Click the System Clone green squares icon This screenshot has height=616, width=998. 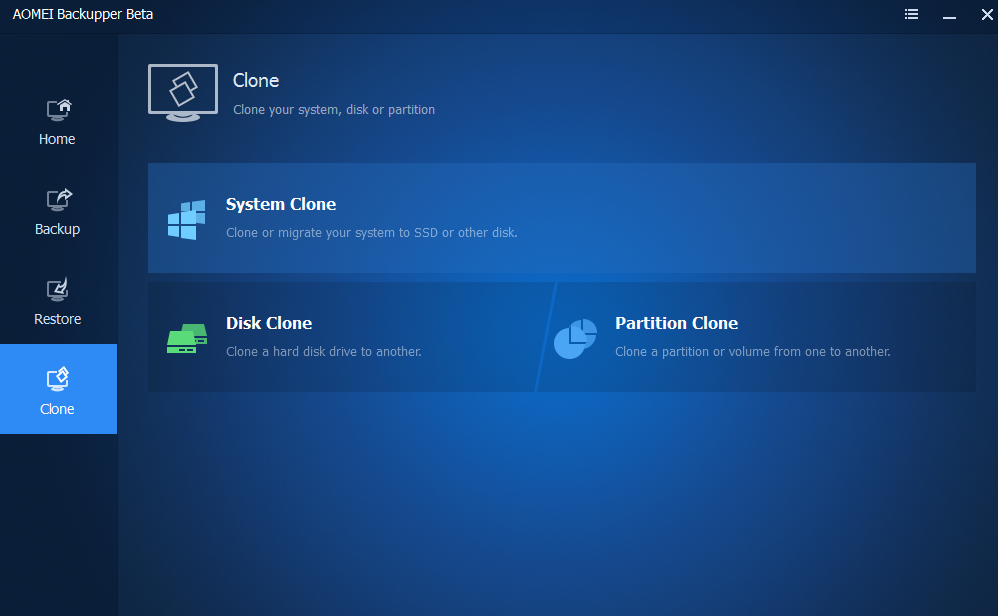[186, 220]
